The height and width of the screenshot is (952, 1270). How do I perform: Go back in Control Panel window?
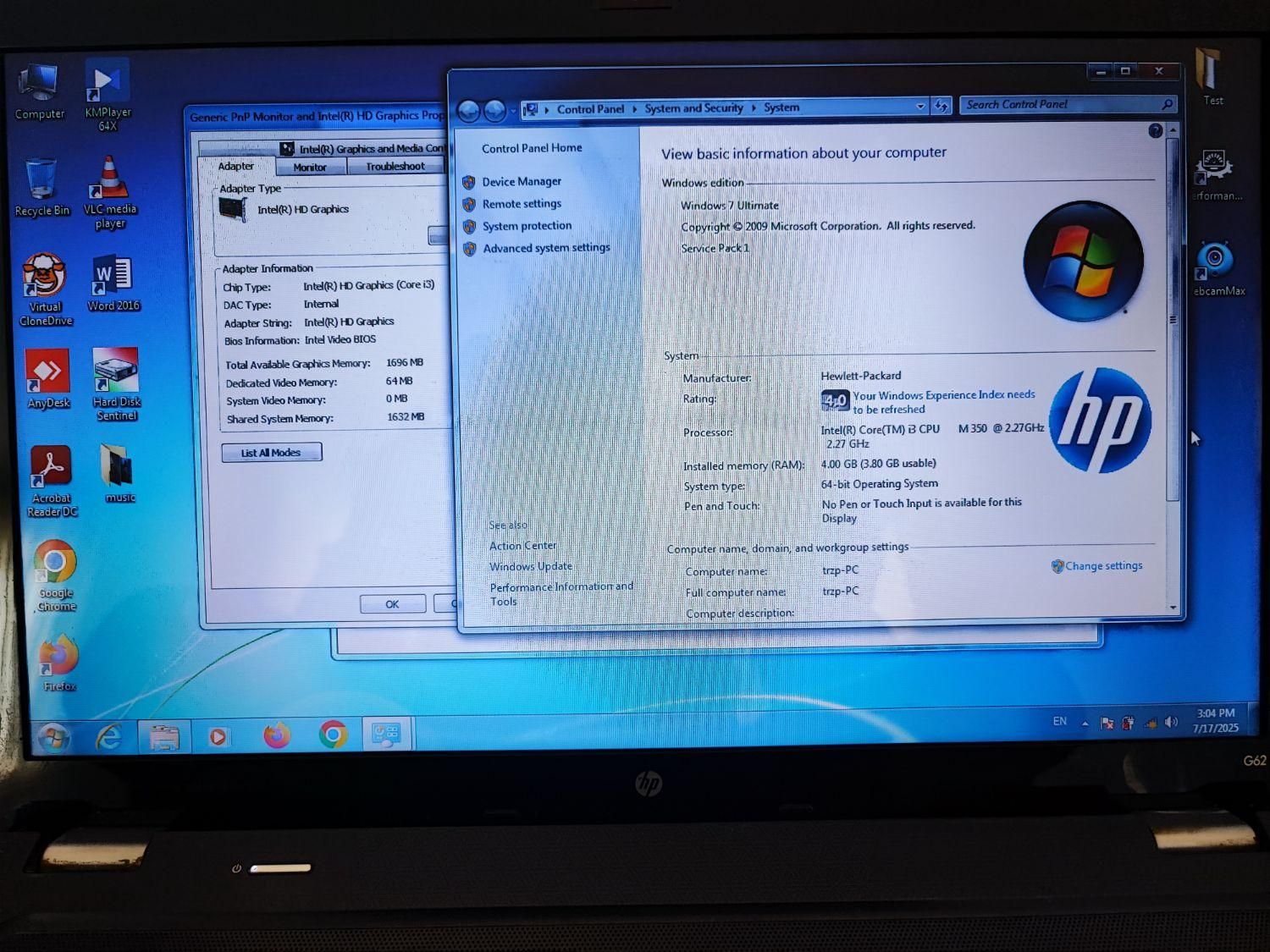click(468, 110)
